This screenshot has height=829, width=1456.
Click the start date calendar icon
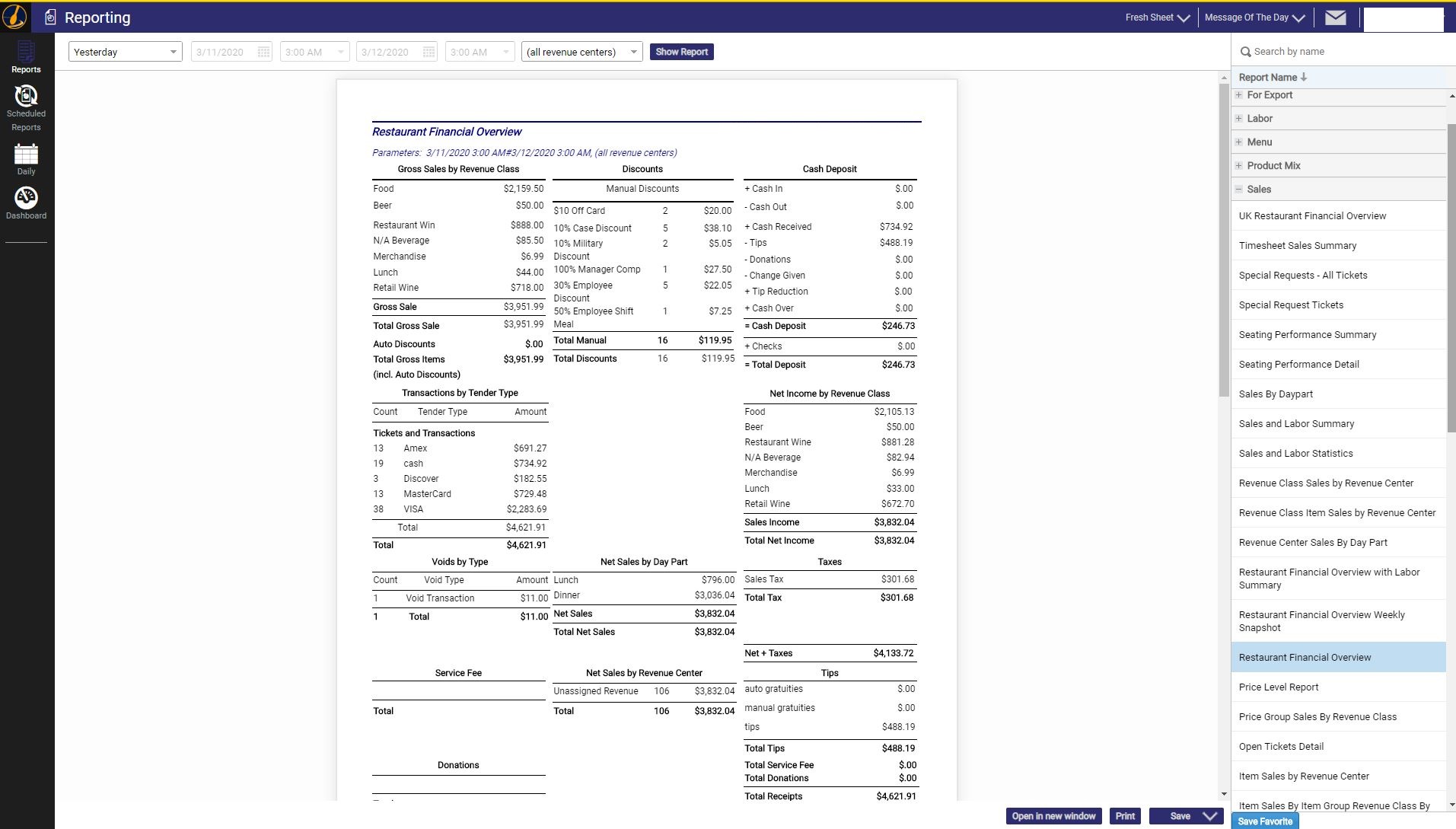pos(263,52)
